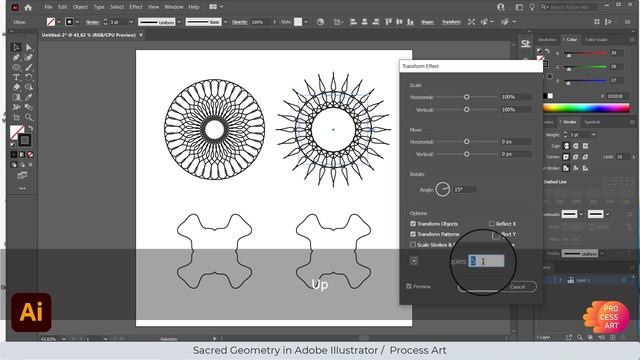Click the Home icon
640x360 pixels.
pos(28,7)
